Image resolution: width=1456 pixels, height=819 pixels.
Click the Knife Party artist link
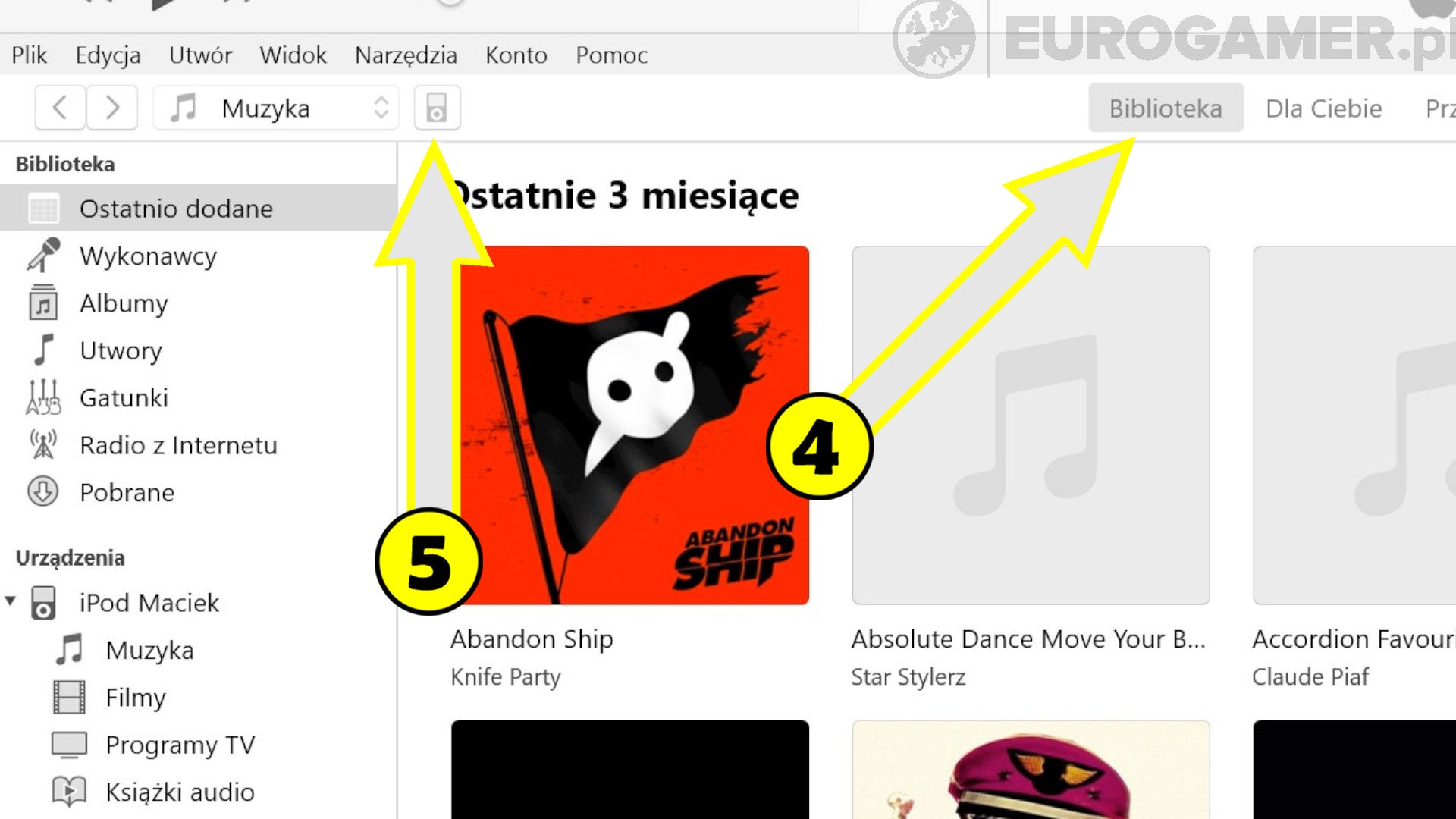(x=505, y=676)
